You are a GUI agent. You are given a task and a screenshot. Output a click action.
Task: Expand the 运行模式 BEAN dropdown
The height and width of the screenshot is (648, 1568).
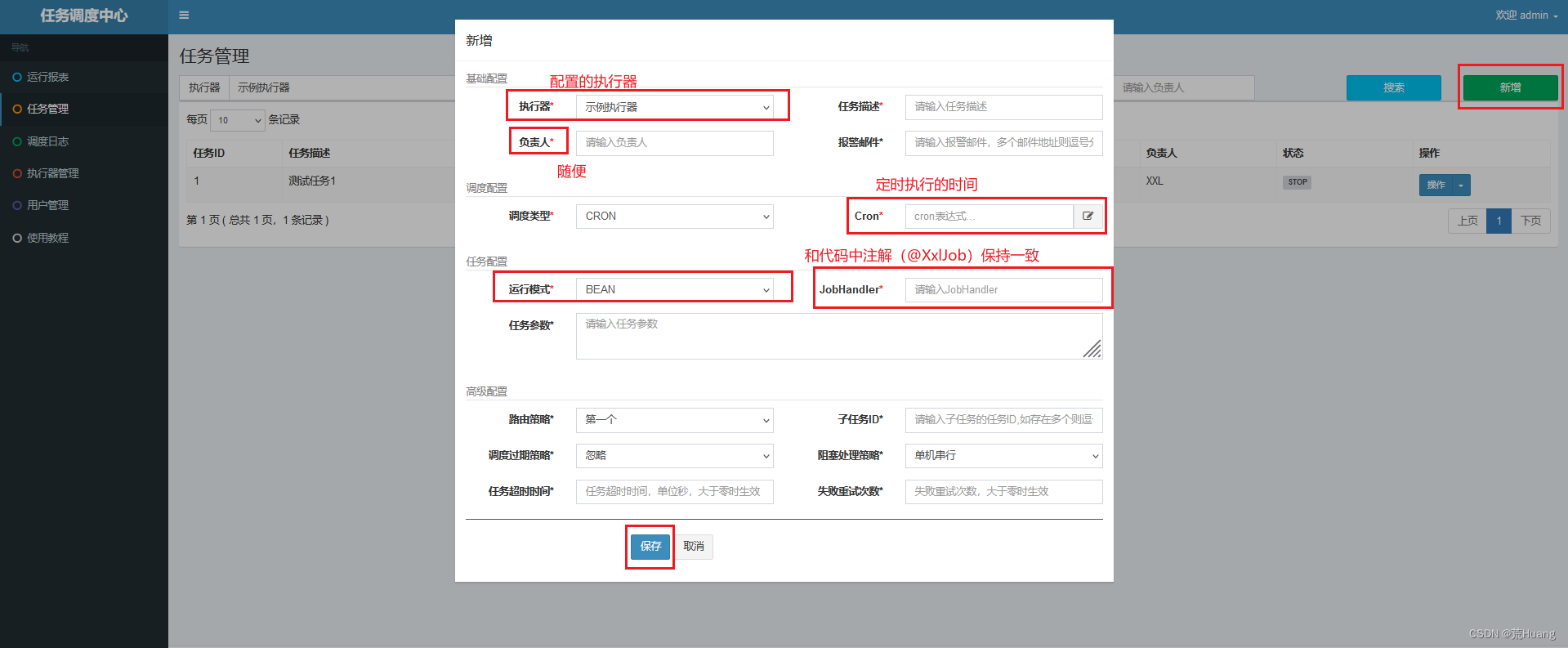tap(675, 290)
